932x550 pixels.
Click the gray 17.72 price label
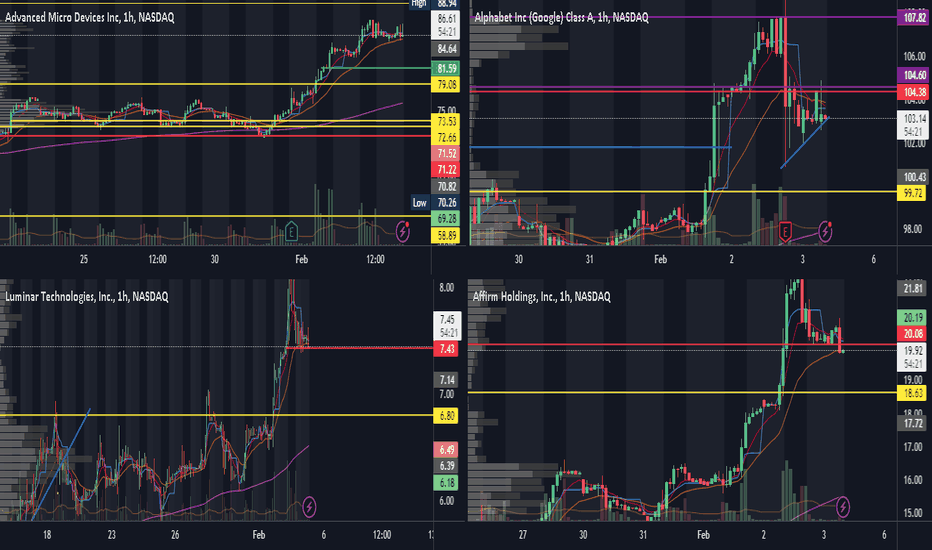(x=912, y=423)
